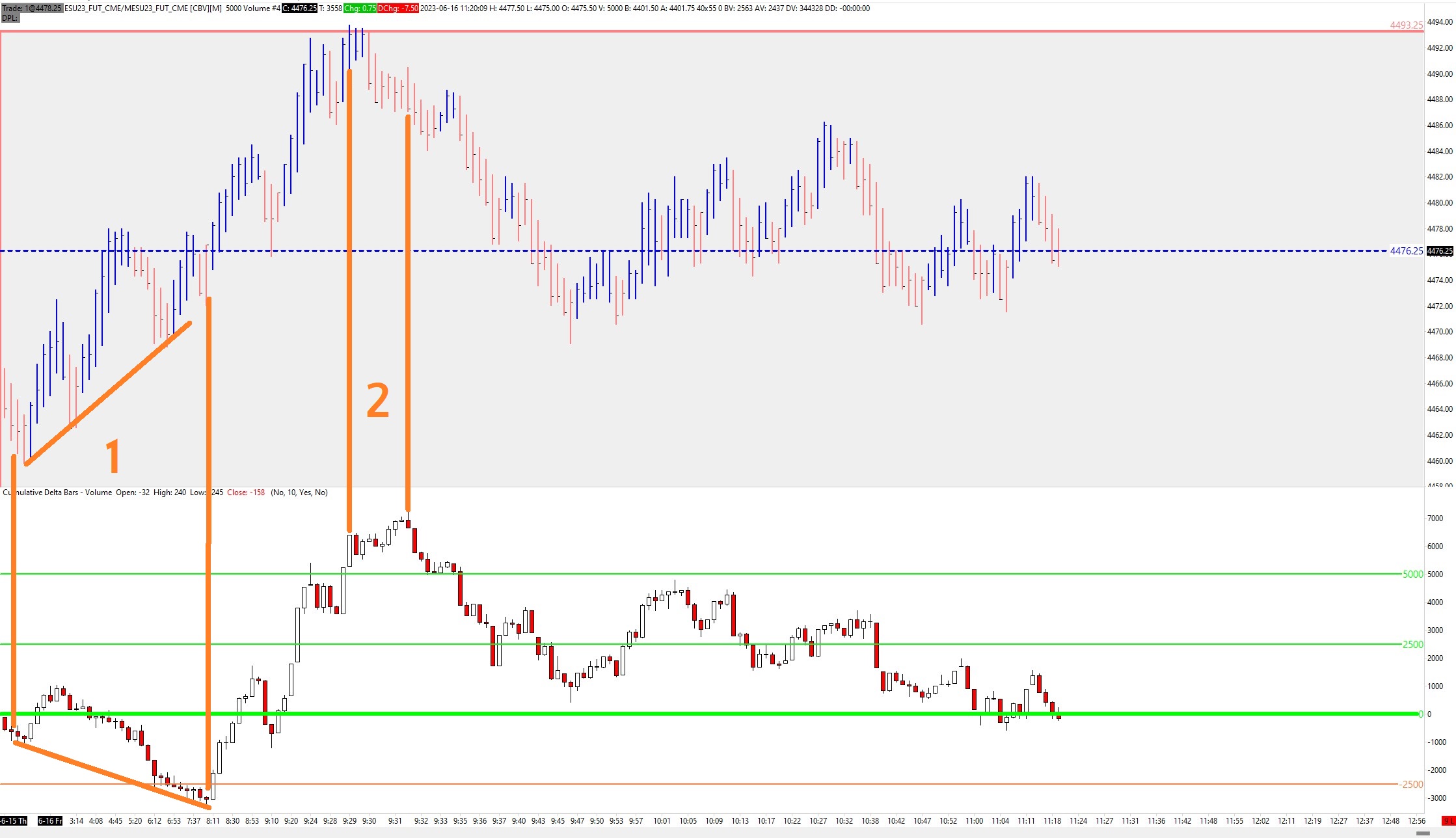Click the 'DPL:' label under trade header
The width and height of the screenshot is (1456, 838).
point(10,18)
